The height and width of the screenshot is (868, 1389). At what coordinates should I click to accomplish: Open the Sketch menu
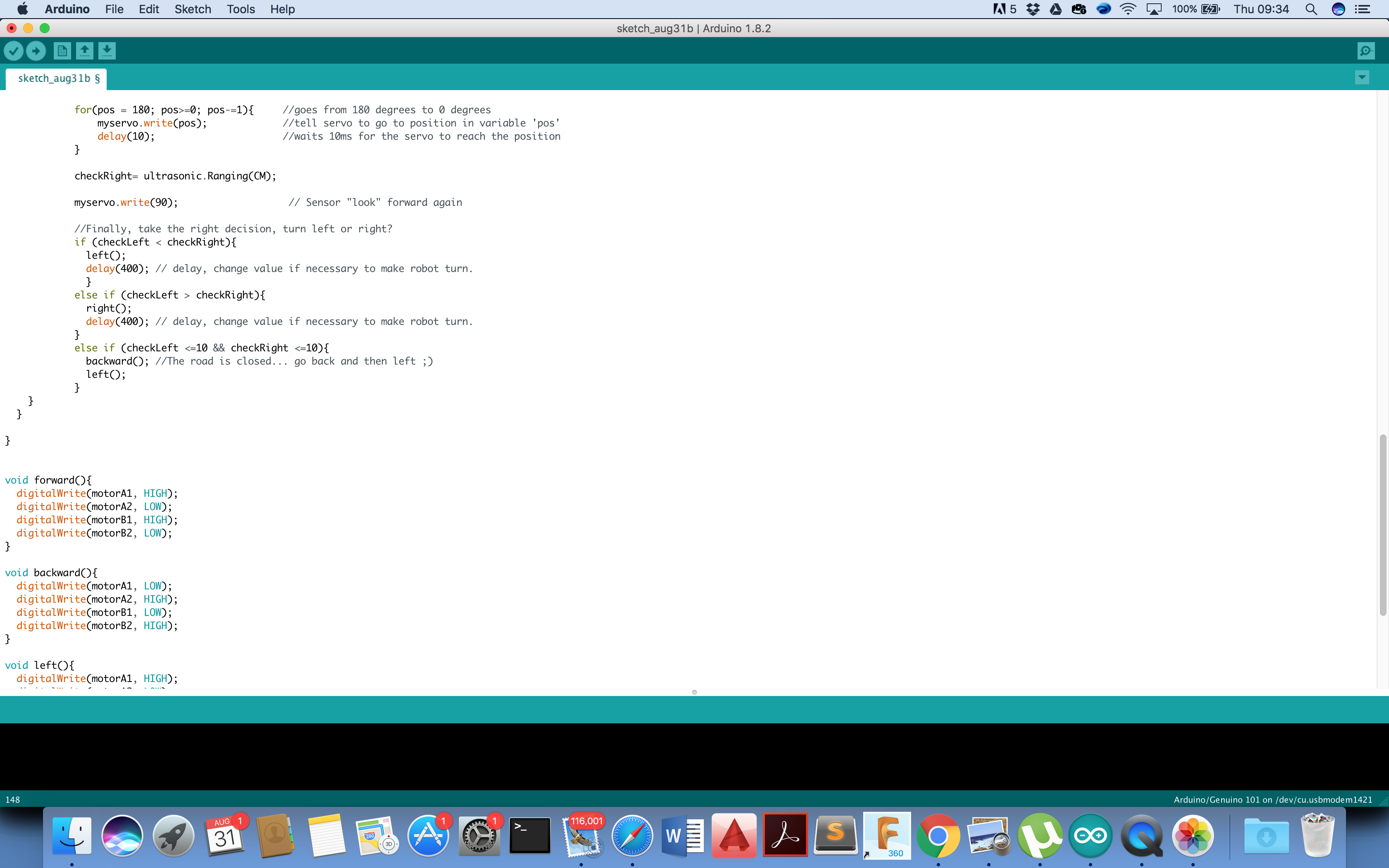193,9
